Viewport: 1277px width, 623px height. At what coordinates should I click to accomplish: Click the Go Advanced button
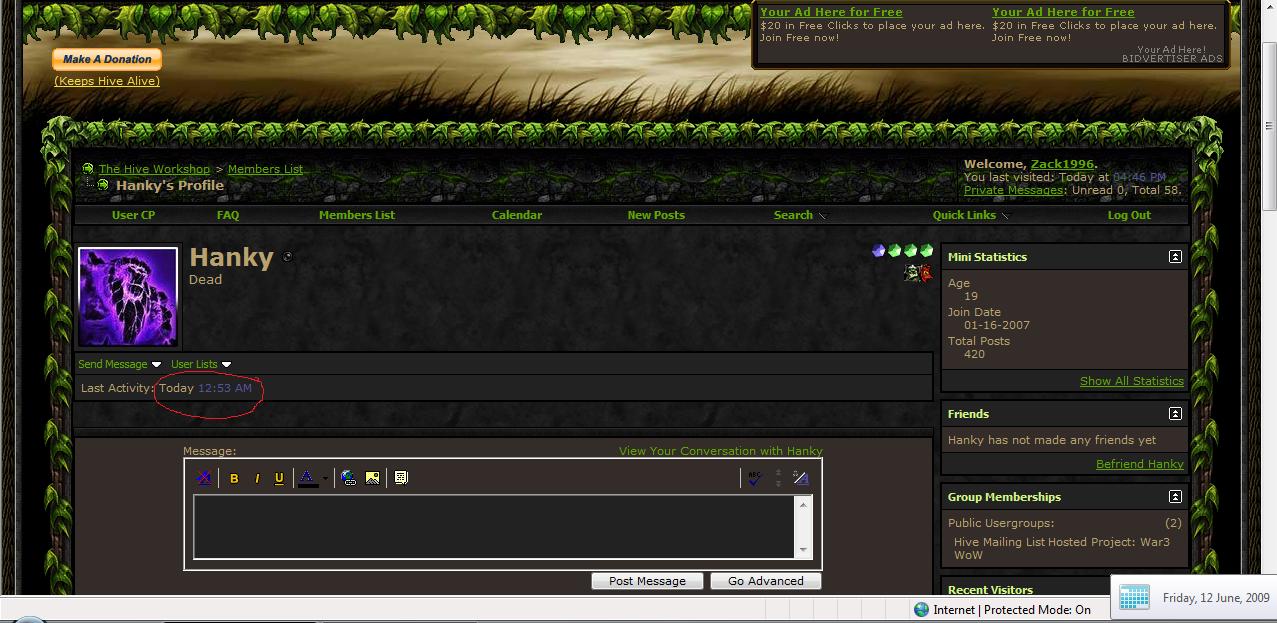766,581
